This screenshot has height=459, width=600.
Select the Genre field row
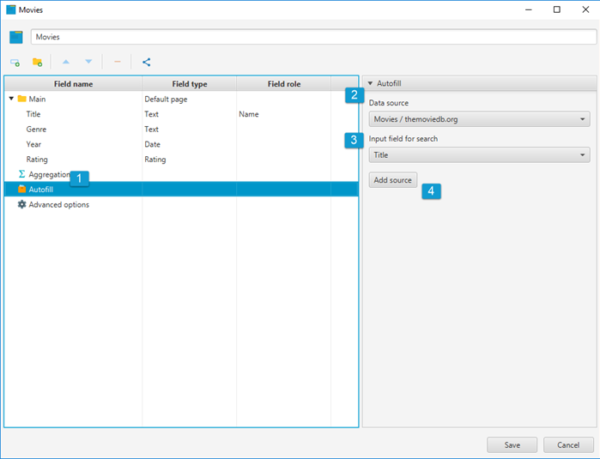point(181,129)
